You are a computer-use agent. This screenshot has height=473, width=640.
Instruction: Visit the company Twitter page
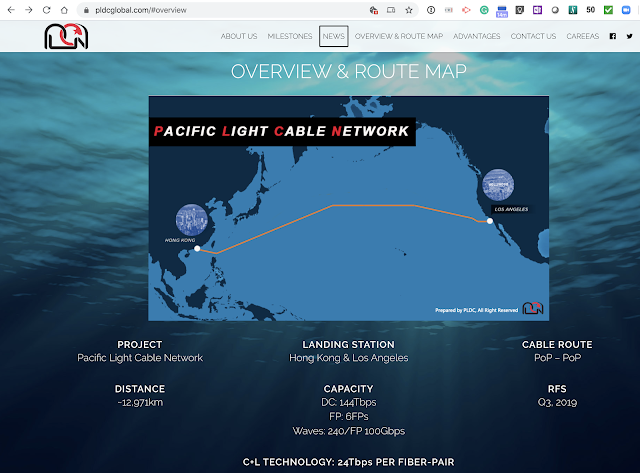click(x=629, y=36)
